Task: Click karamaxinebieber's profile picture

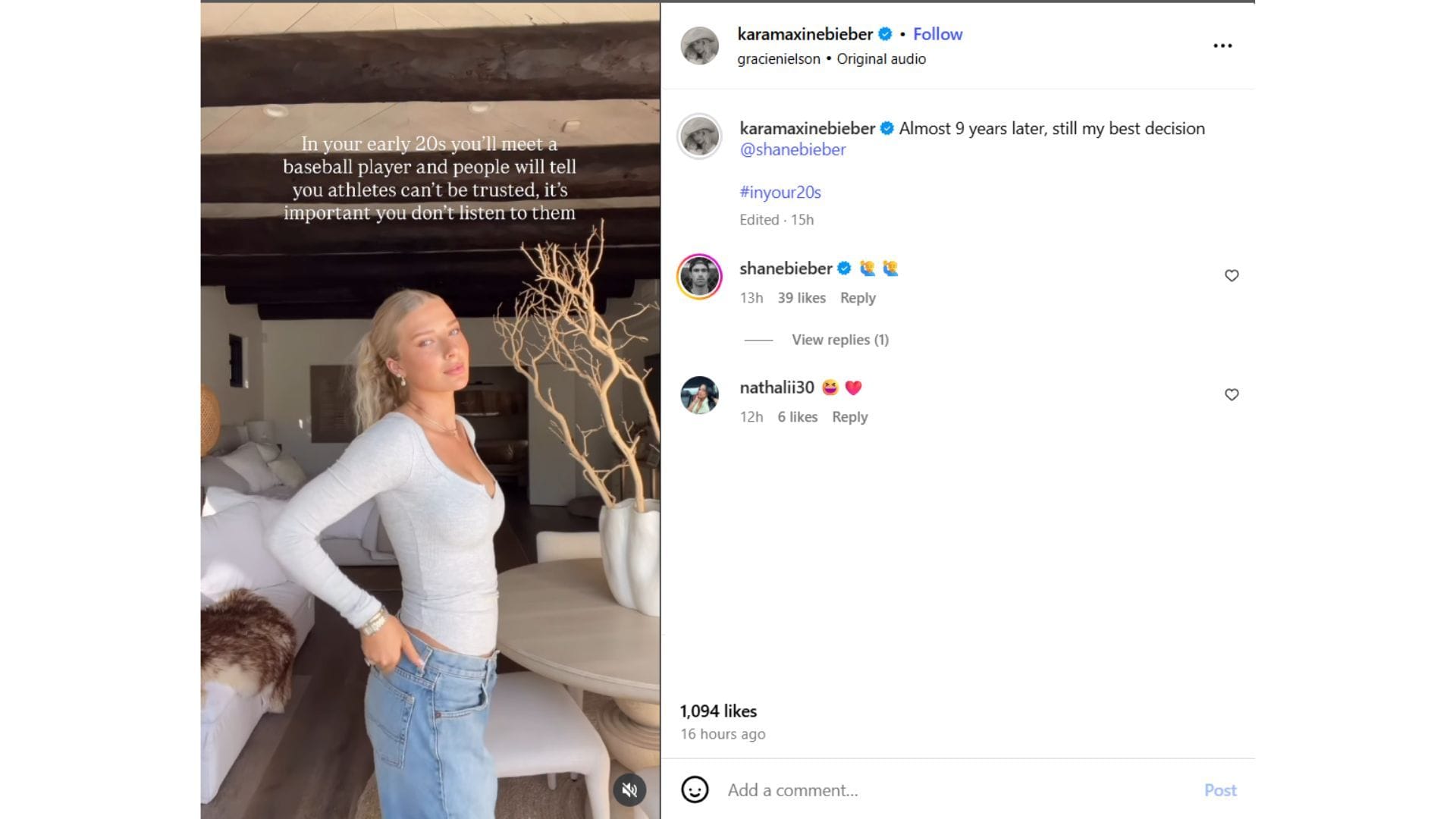Action: click(x=701, y=45)
